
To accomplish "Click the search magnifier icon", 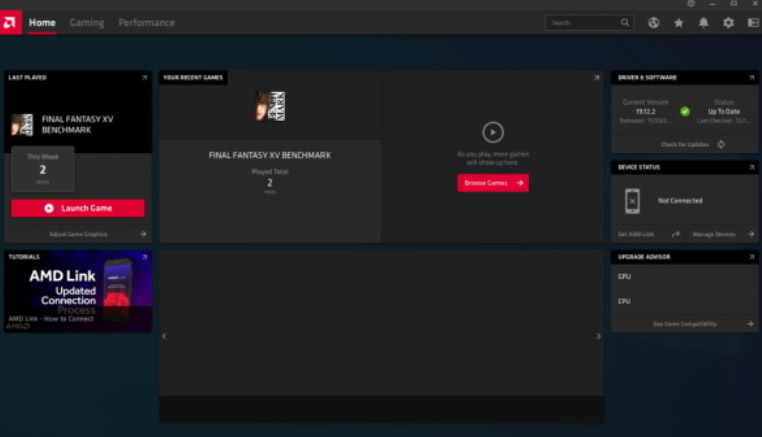I will [x=625, y=22].
